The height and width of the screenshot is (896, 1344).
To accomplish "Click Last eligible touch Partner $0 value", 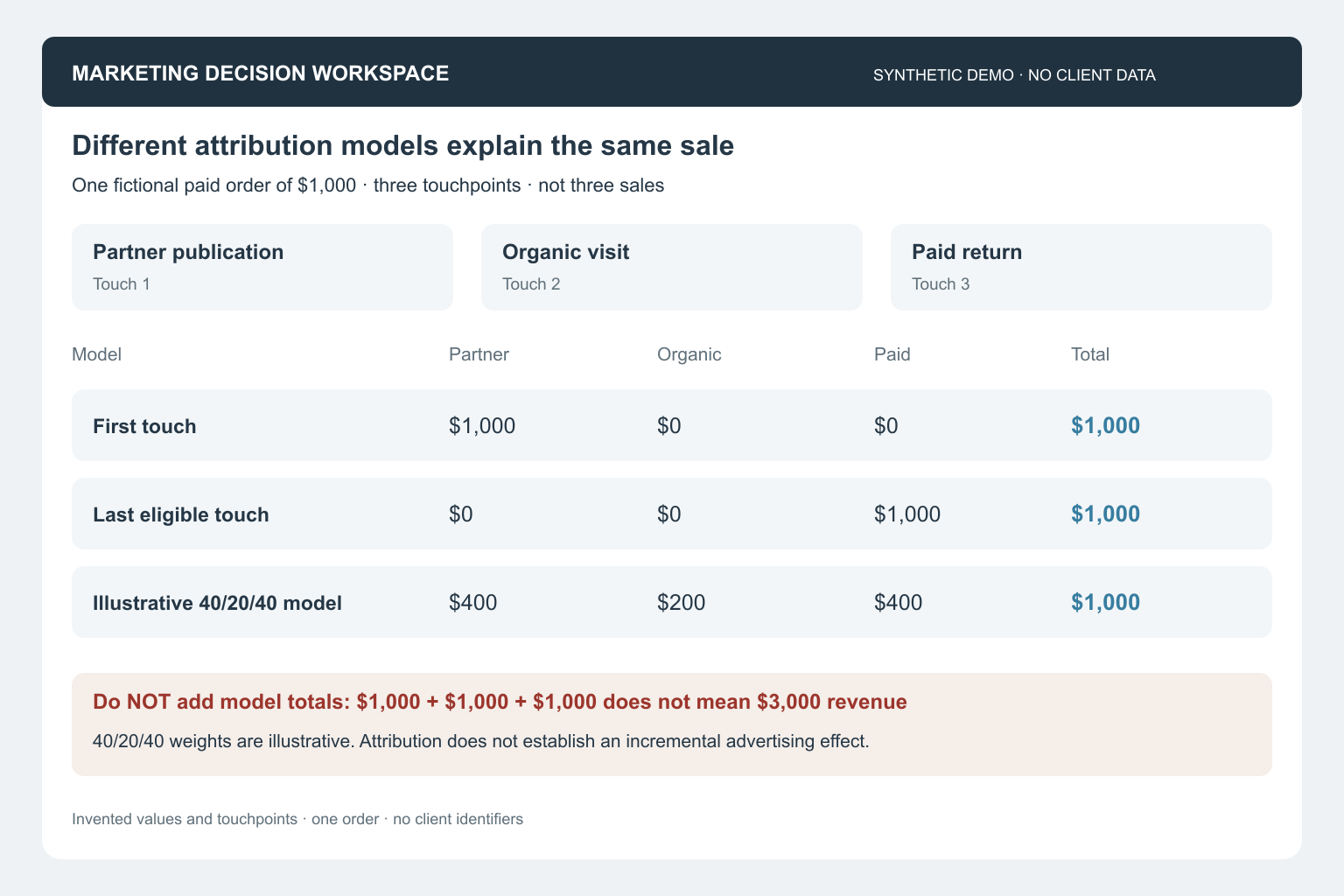I will (x=461, y=514).
